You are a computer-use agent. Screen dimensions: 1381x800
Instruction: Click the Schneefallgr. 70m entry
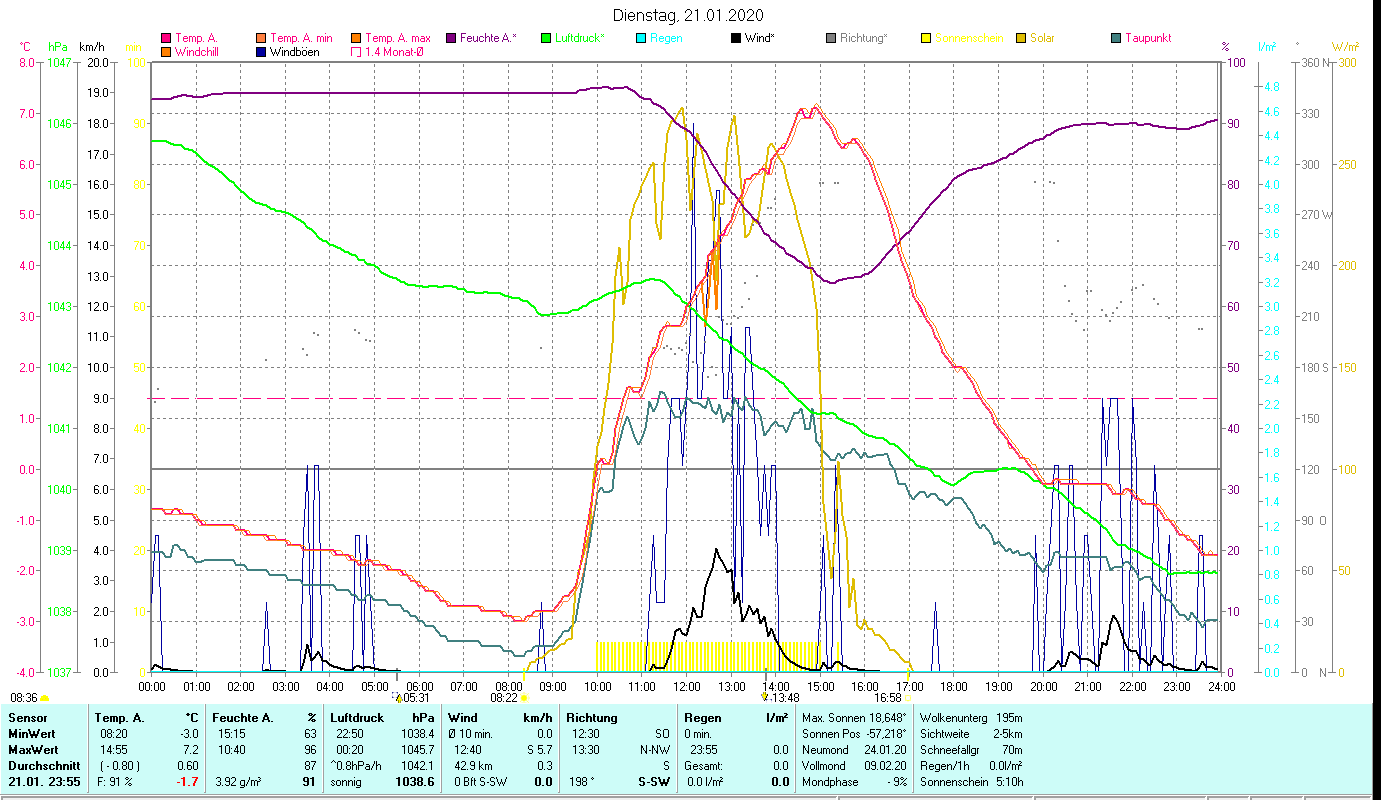pos(971,750)
